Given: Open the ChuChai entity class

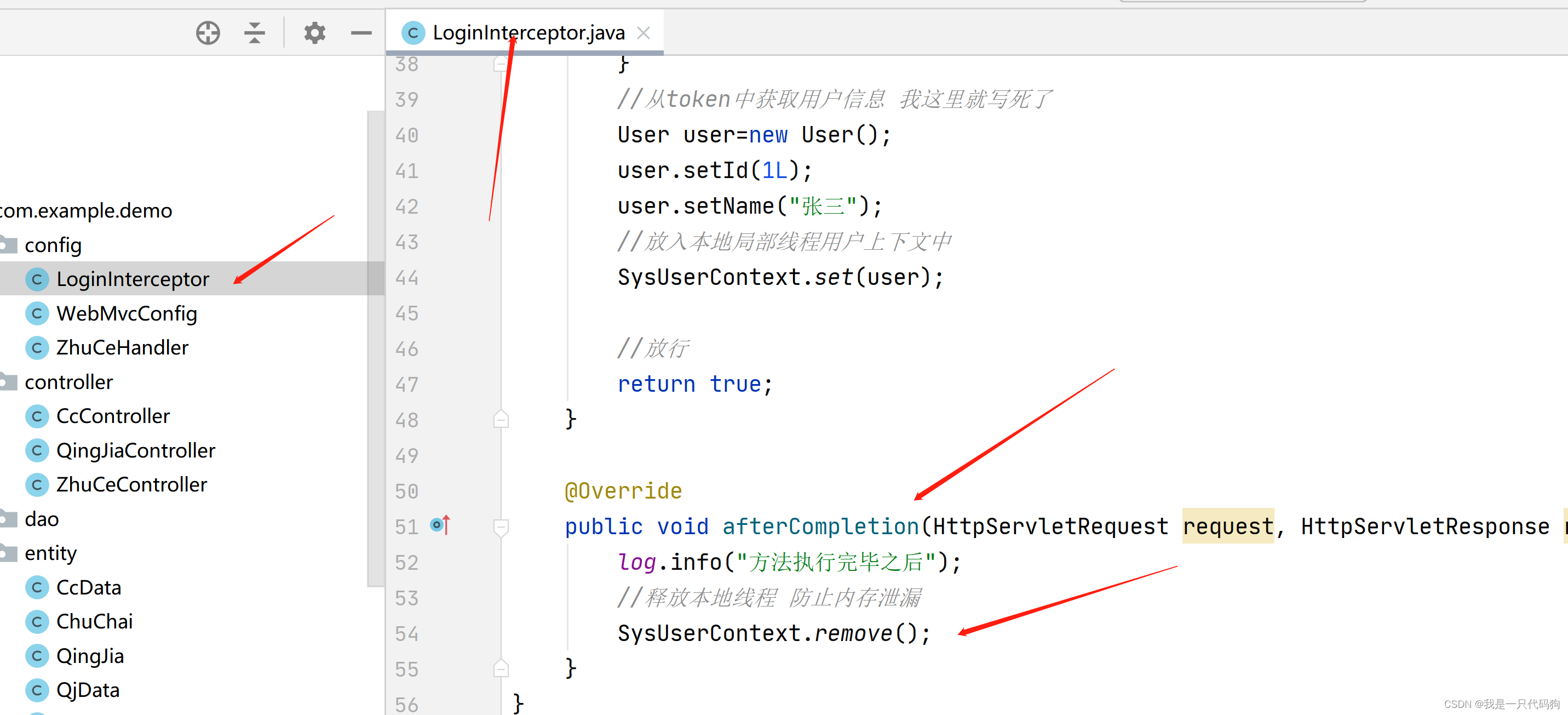Looking at the screenshot, I should pos(94,621).
